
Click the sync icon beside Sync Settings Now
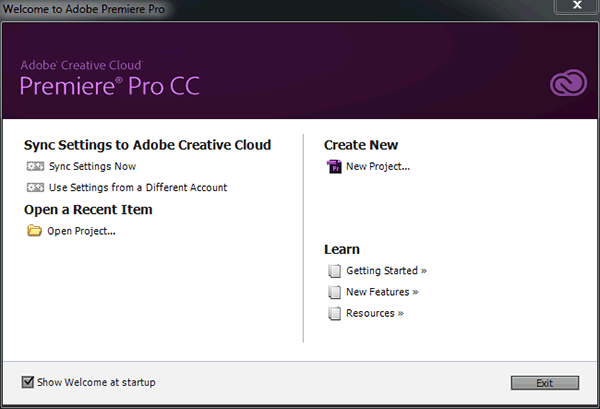pos(35,166)
